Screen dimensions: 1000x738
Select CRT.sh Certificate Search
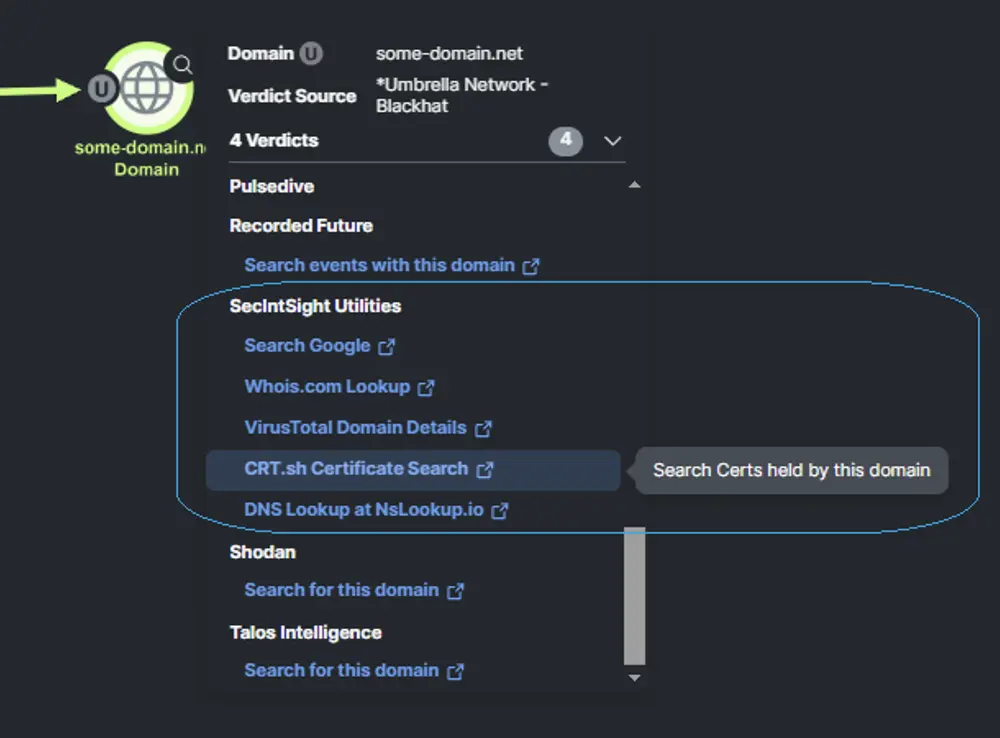(357, 469)
